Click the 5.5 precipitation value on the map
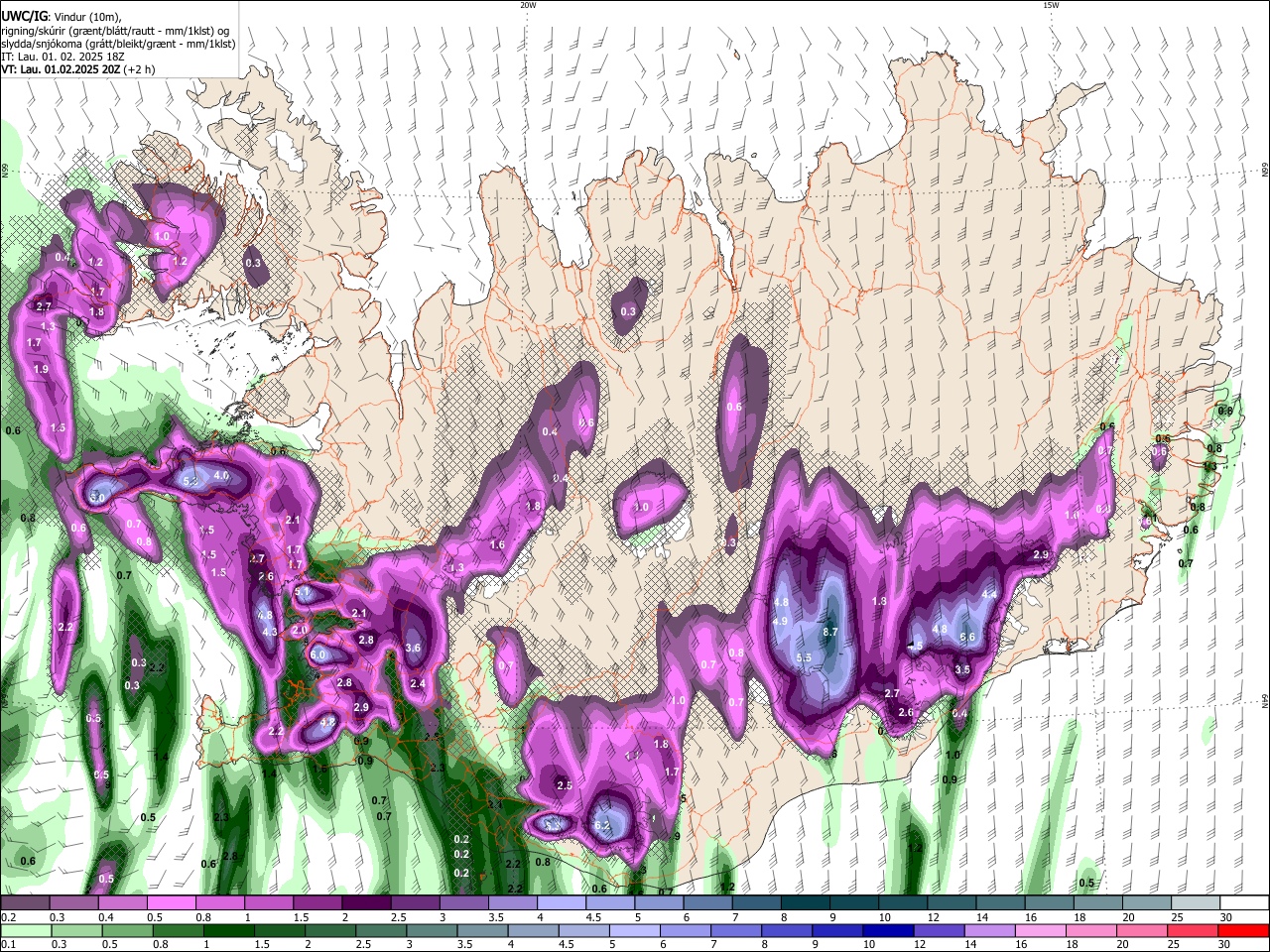Screen dimensions: 1270x952 804,657
